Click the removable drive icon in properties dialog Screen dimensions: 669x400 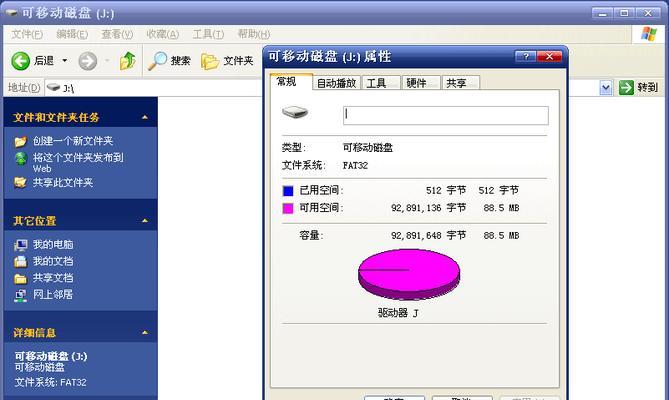point(295,113)
